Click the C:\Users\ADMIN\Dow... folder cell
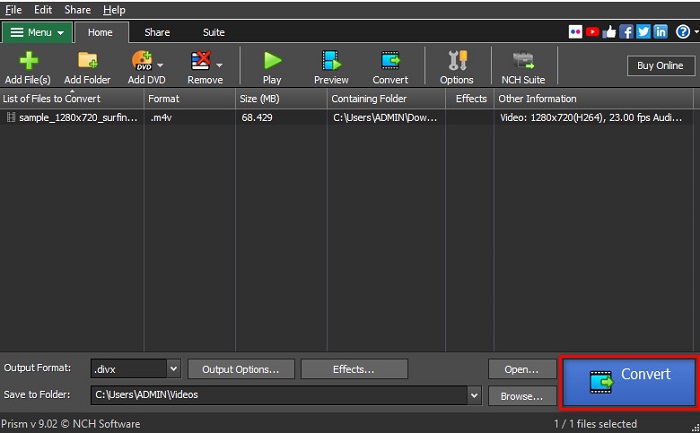The image size is (700, 433). click(x=385, y=118)
